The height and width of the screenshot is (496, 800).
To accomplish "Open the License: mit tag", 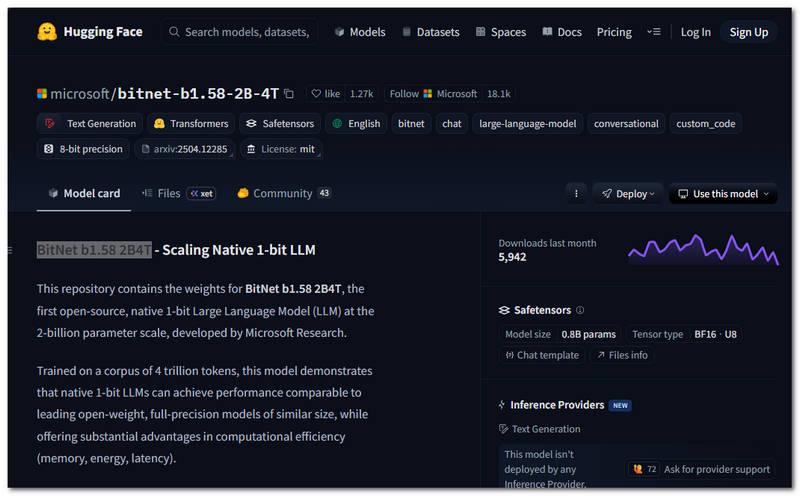I will coord(281,150).
